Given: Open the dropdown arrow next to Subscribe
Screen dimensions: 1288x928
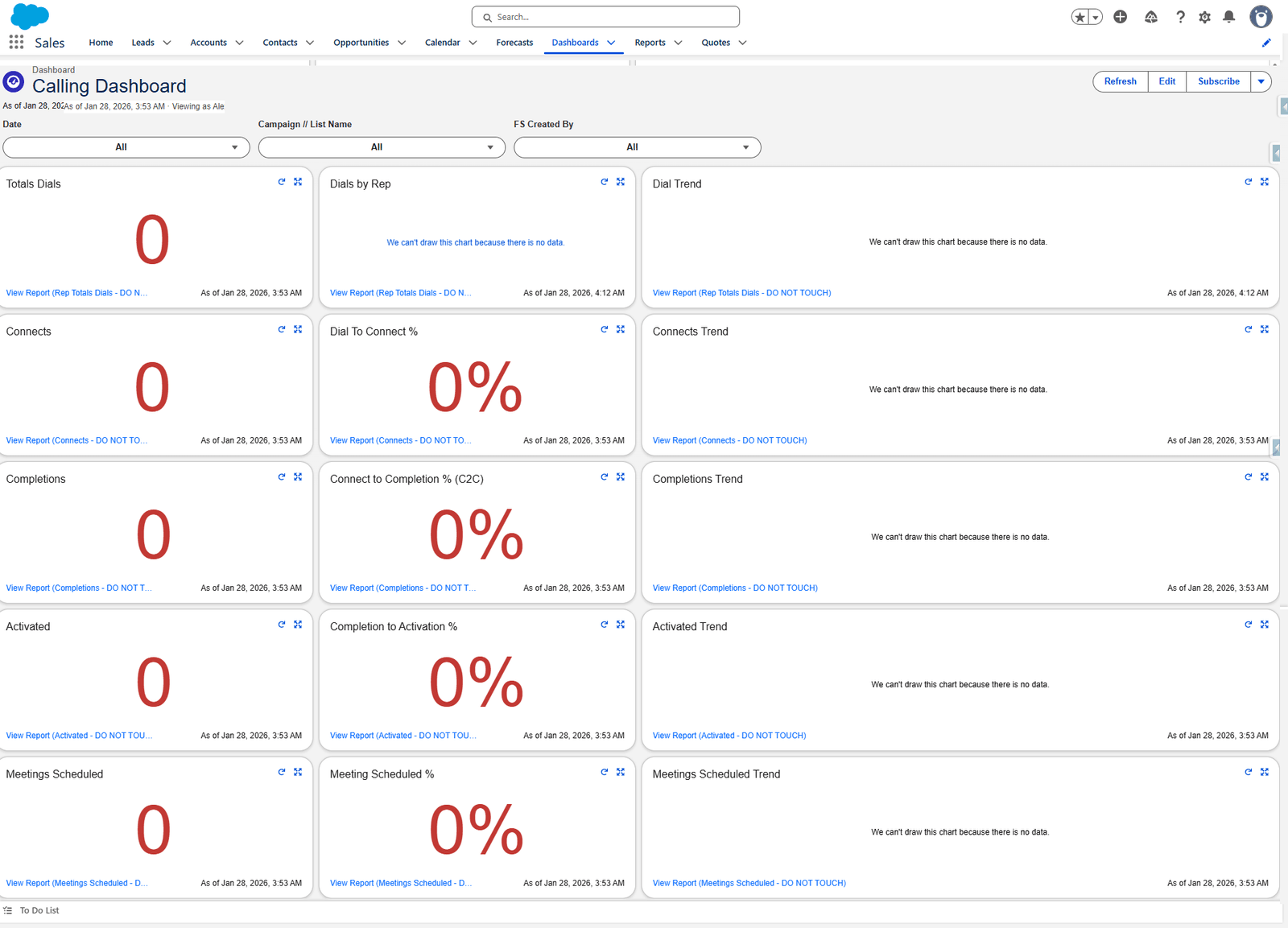Looking at the screenshot, I should coord(1261,81).
